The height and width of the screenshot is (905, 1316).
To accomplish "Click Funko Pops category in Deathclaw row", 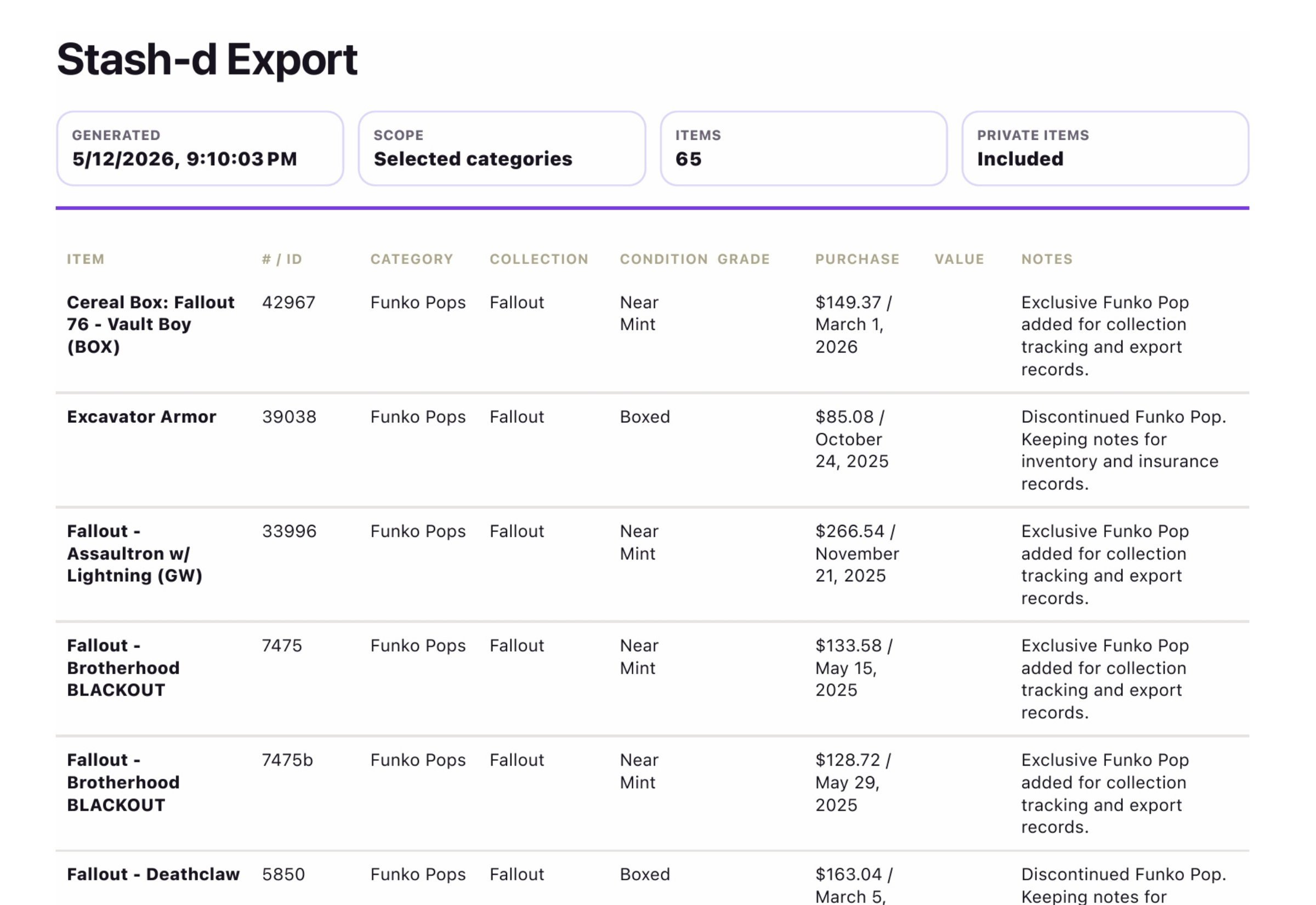I will [x=418, y=874].
